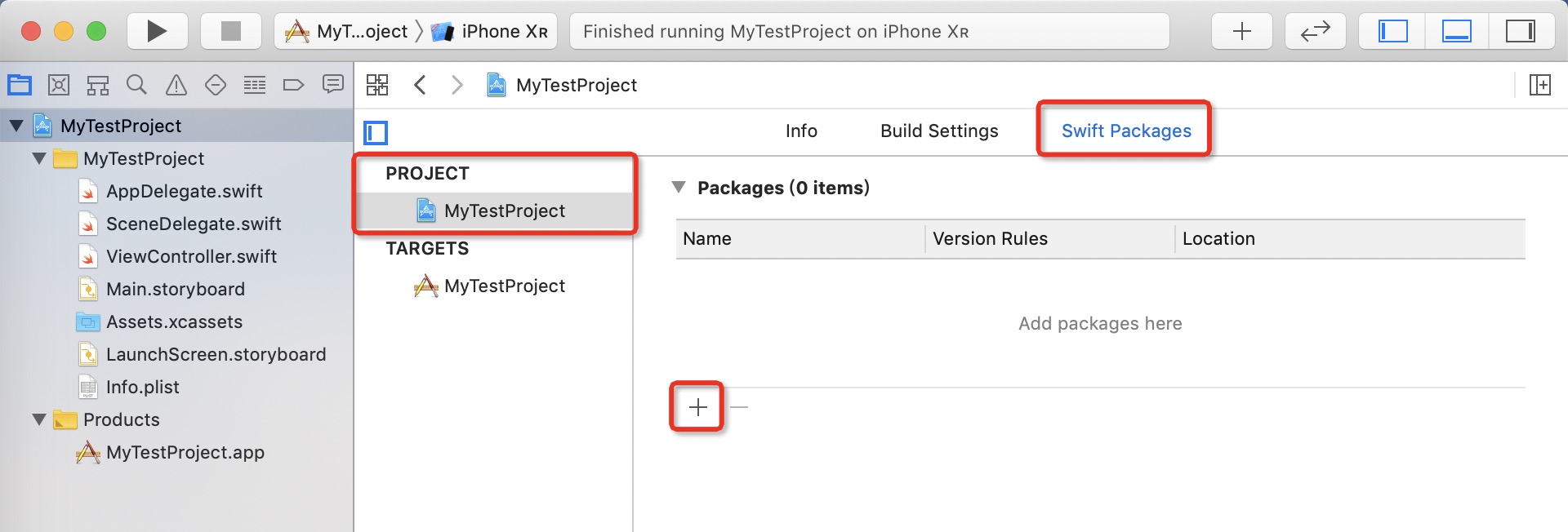Collapse the Products folder
This screenshot has width=1568, height=532.
[x=39, y=419]
